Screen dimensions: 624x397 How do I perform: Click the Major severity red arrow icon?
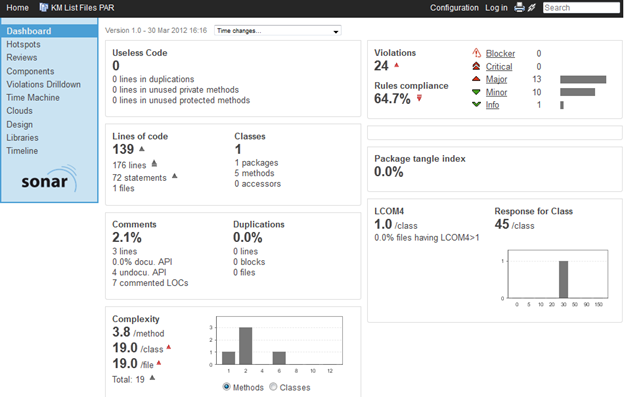[476, 79]
